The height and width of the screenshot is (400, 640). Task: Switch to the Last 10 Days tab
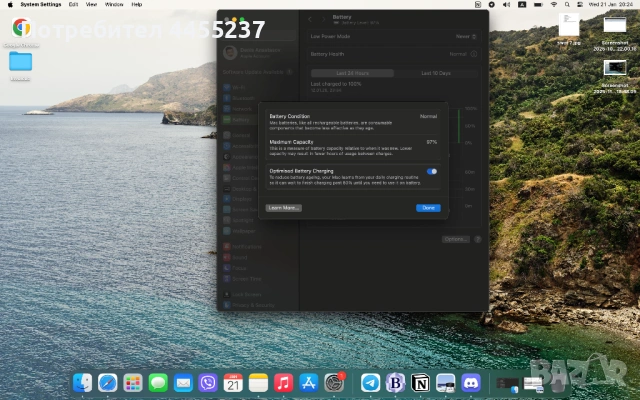(x=436, y=73)
